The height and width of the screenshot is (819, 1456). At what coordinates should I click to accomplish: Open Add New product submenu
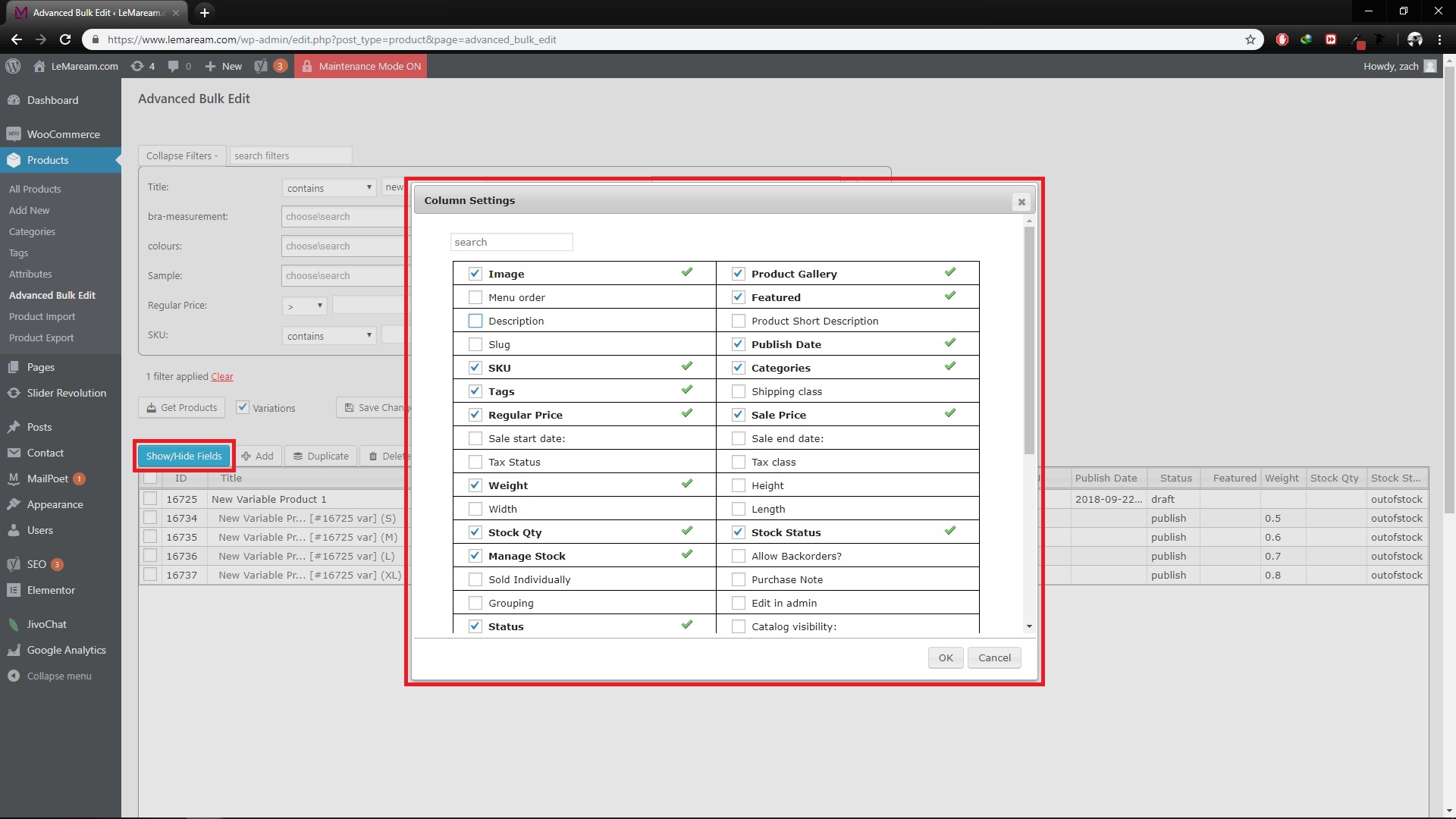[30, 210]
